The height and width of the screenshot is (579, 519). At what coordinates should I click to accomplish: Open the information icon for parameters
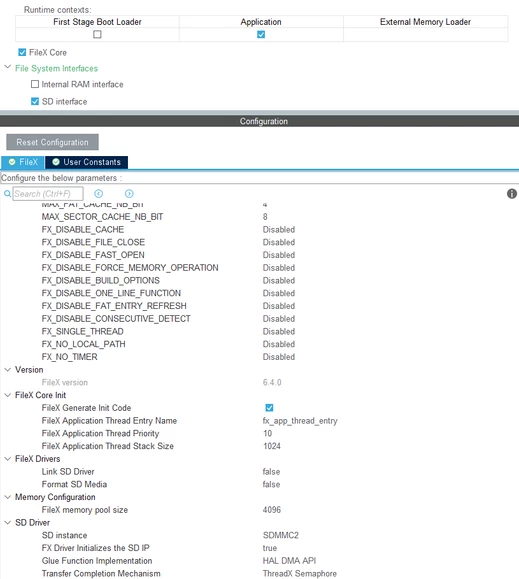(512, 193)
